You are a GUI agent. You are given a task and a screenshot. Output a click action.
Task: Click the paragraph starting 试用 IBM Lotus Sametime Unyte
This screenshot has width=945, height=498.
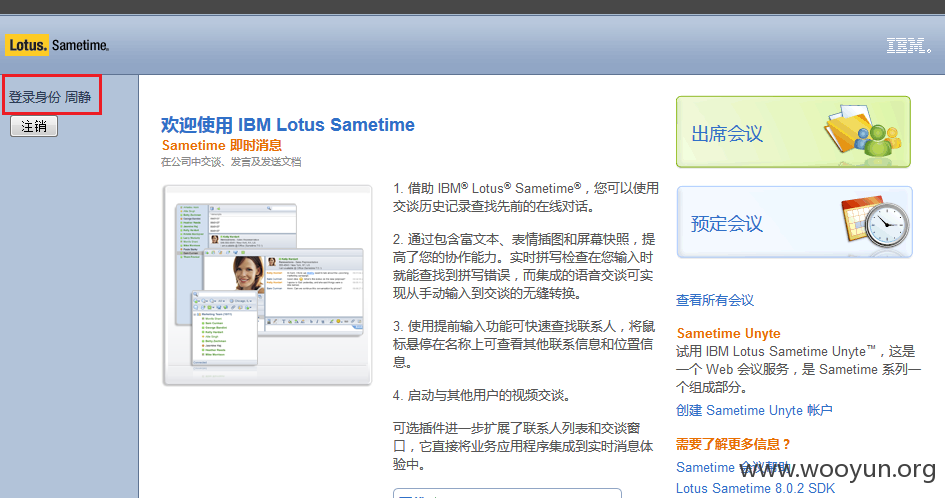tap(798, 369)
